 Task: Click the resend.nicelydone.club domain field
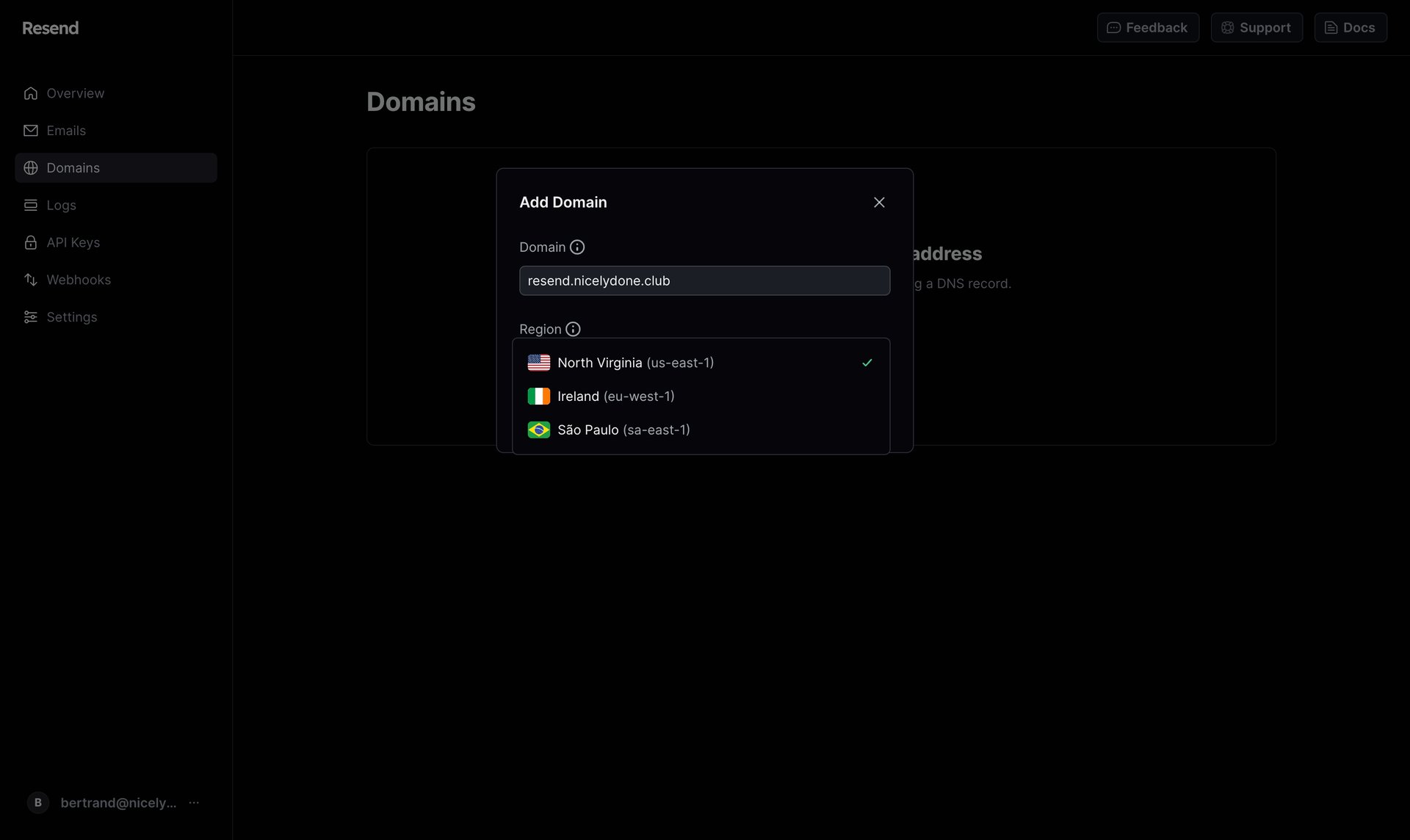(704, 280)
